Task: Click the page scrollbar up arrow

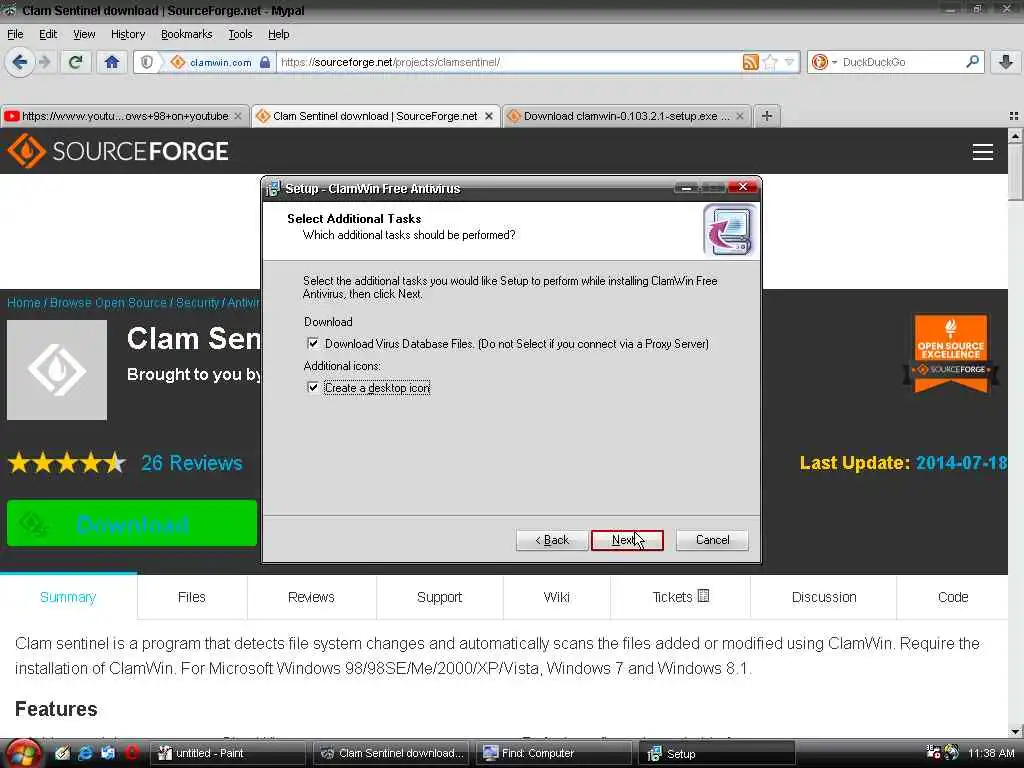Action: pos(1016,136)
